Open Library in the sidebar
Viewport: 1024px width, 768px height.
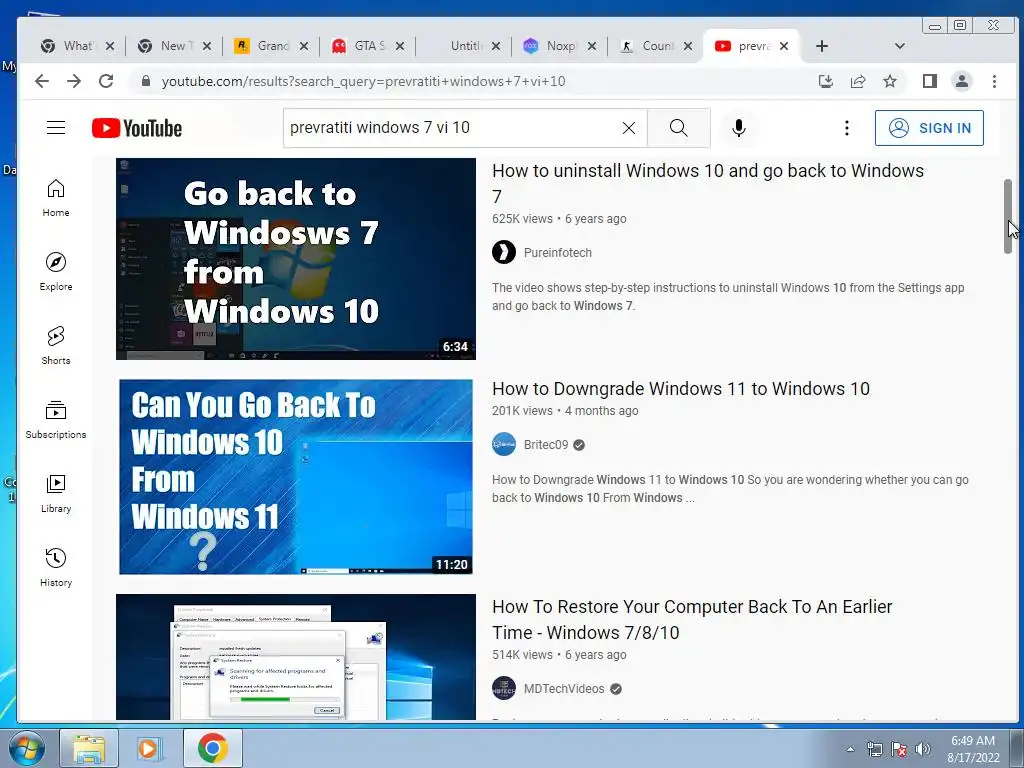(56, 494)
